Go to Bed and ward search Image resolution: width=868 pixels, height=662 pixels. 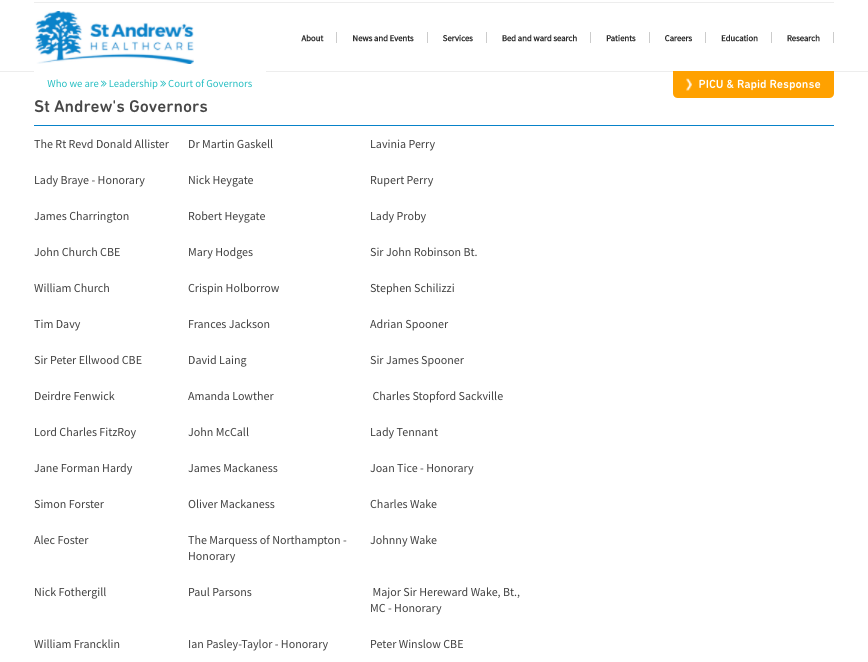(x=539, y=39)
